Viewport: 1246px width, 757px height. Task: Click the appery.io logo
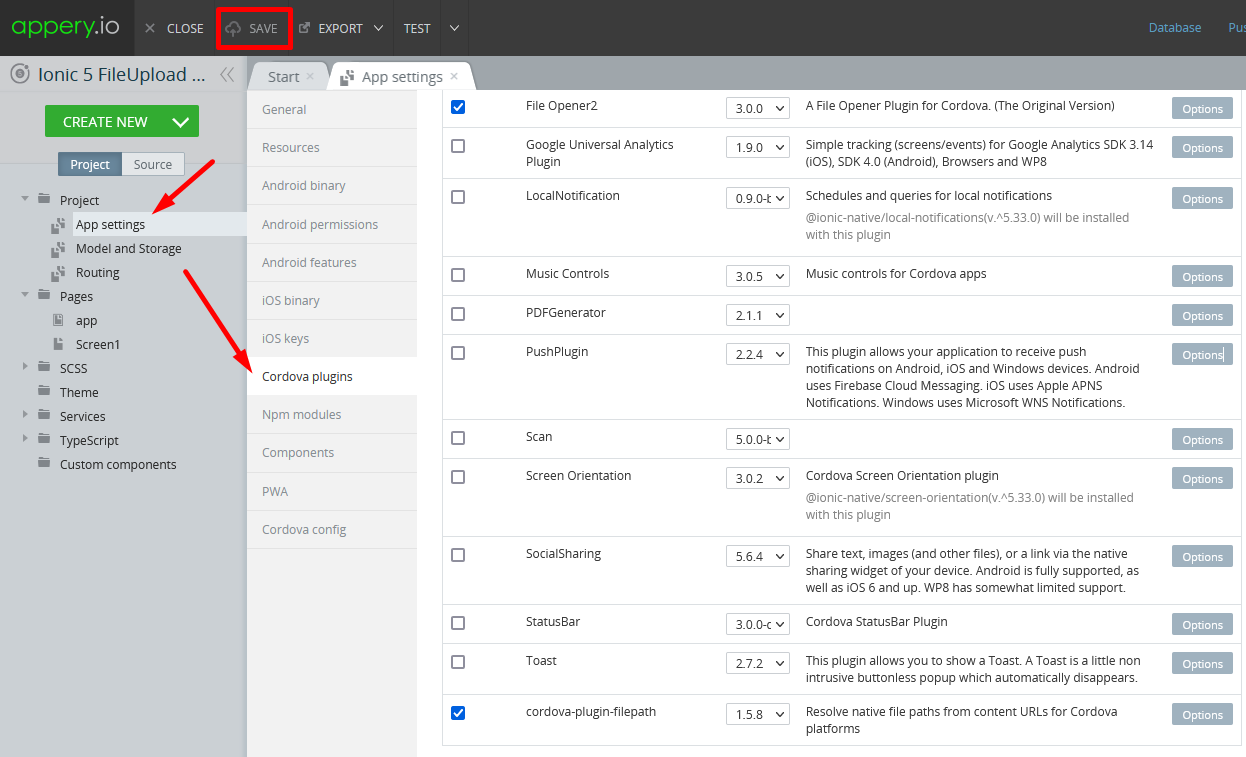click(65, 27)
